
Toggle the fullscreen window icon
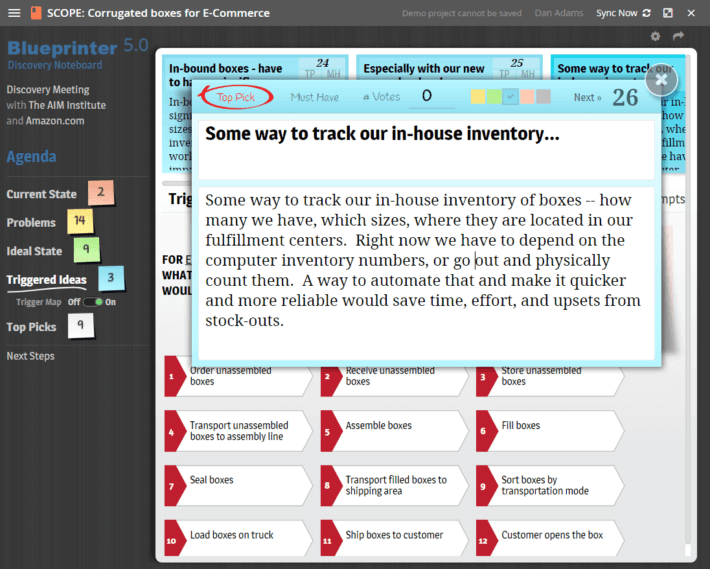click(668, 13)
